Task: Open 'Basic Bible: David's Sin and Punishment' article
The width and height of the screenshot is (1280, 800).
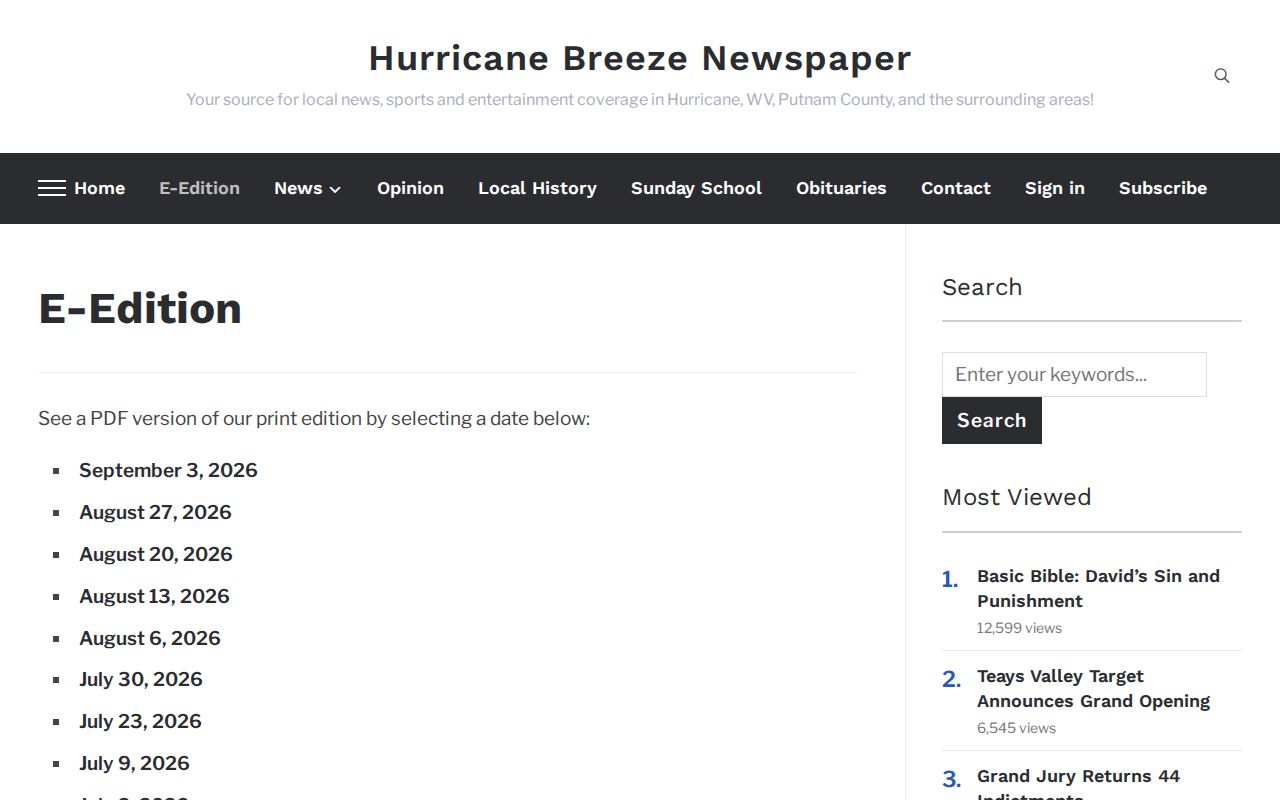Action: pos(1098,588)
